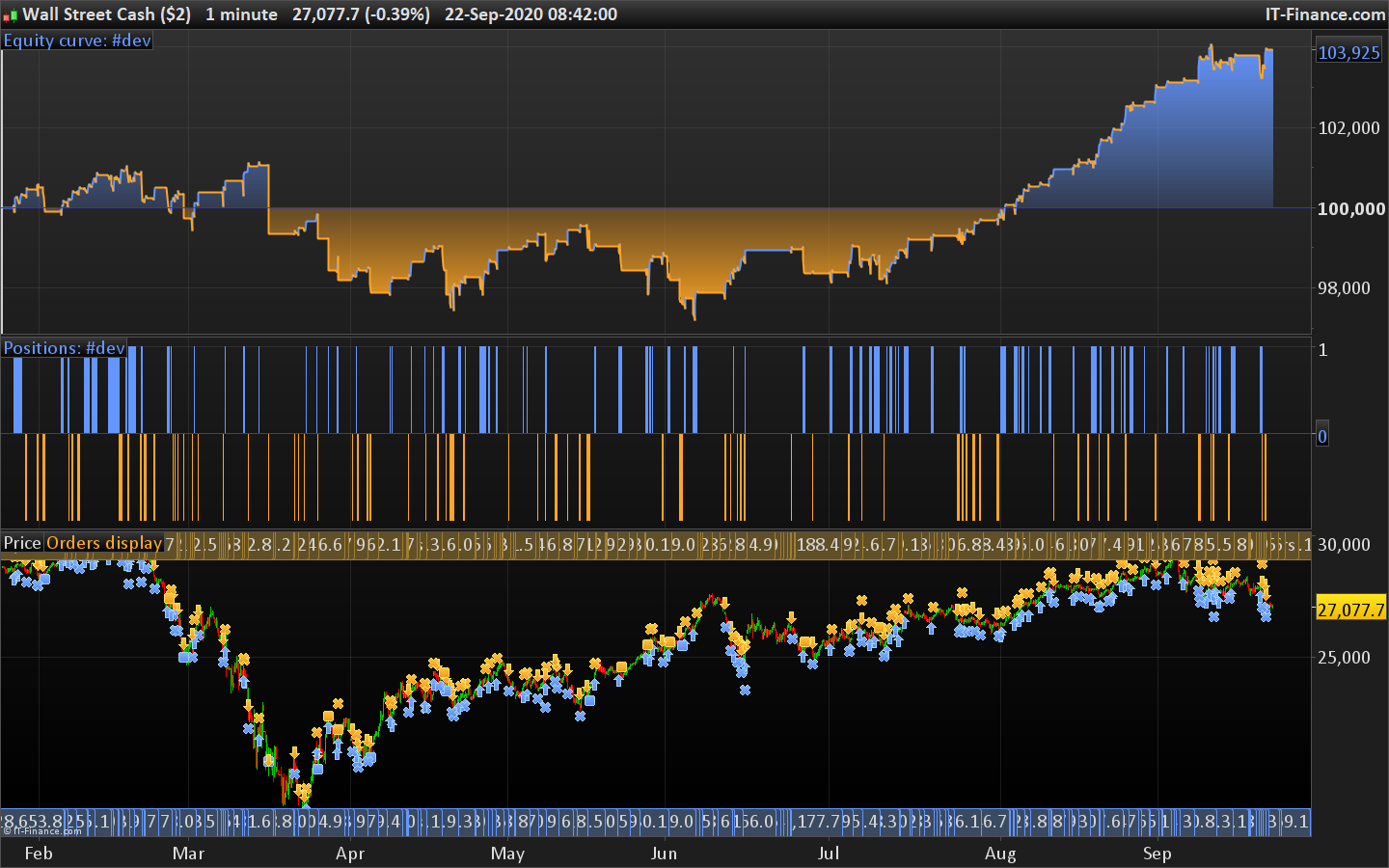Screen dimensions: 1389x868
Task: Select the Equity curve: #dev panel label
Action: [x=77, y=41]
